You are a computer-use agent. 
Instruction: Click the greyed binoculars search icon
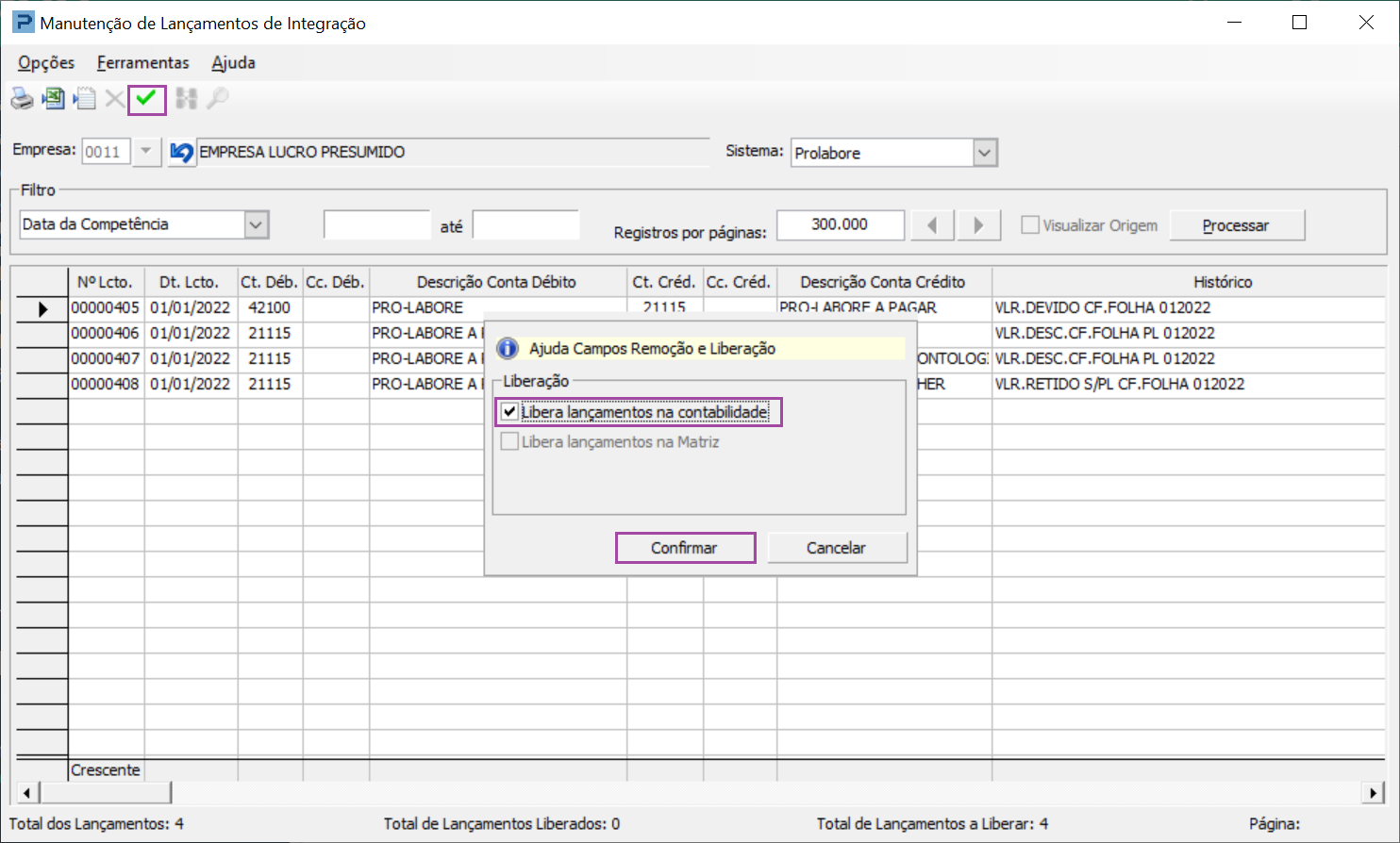(187, 98)
